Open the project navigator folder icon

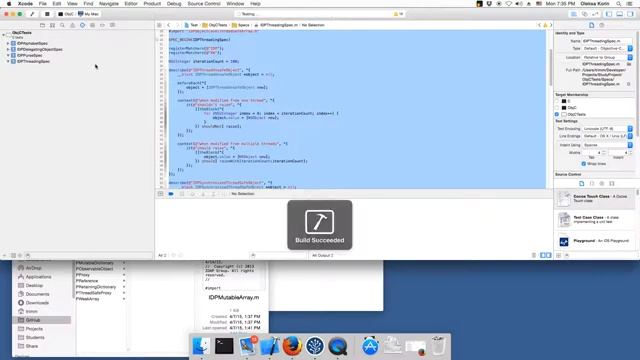42,25
